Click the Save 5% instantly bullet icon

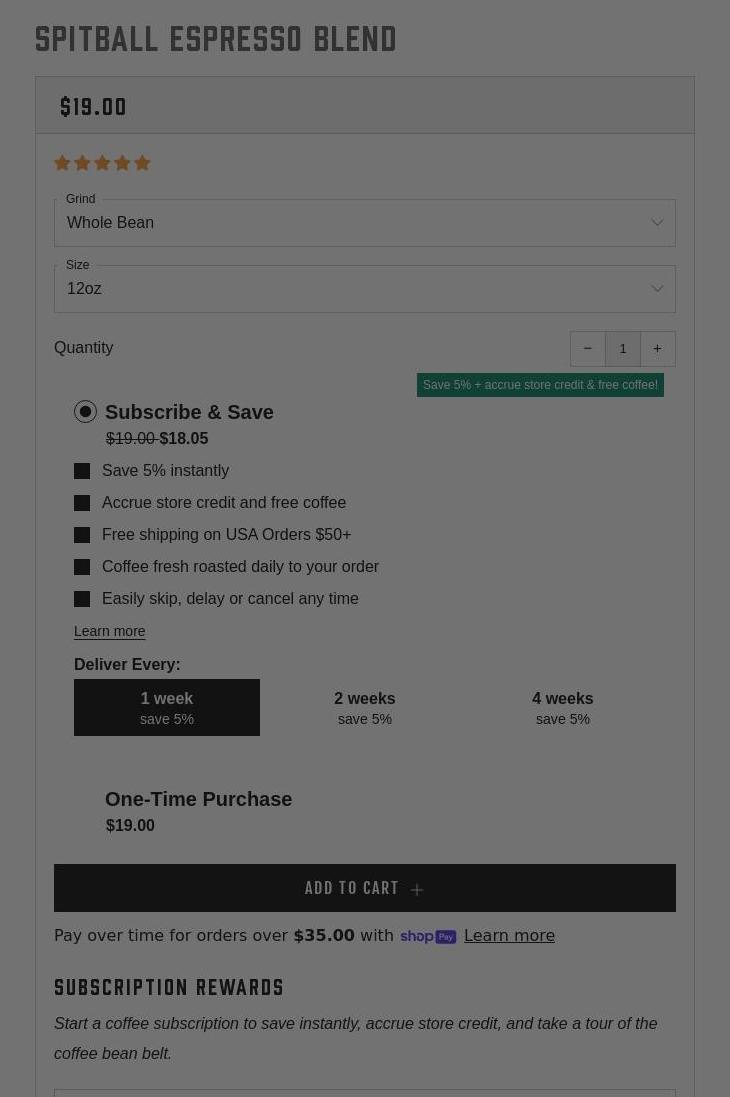click(x=82, y=471)
